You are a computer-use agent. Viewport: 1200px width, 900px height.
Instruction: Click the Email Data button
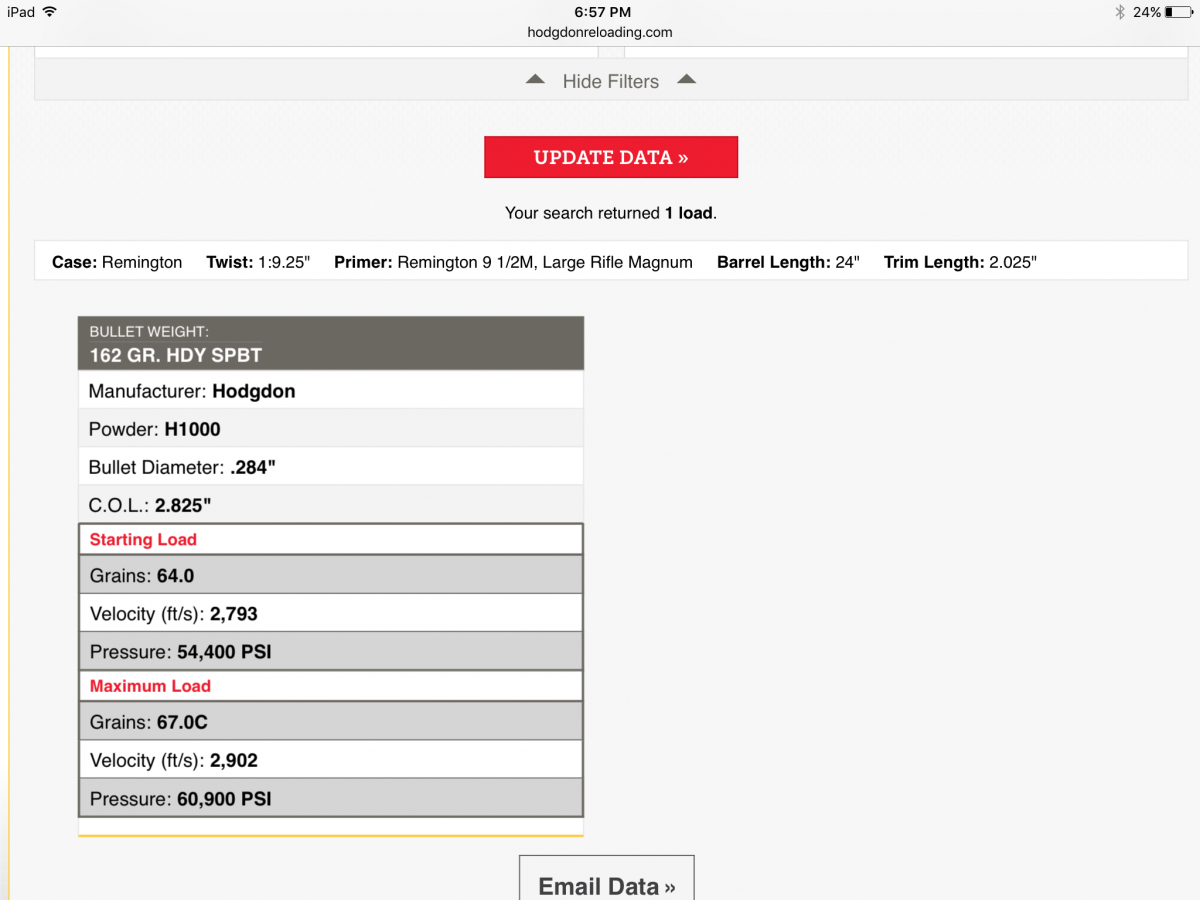(606, 884)
